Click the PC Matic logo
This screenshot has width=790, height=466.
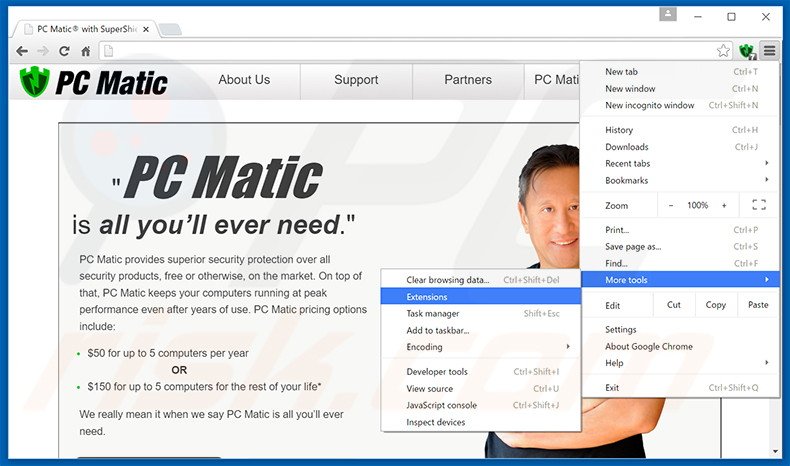[94, 82]
